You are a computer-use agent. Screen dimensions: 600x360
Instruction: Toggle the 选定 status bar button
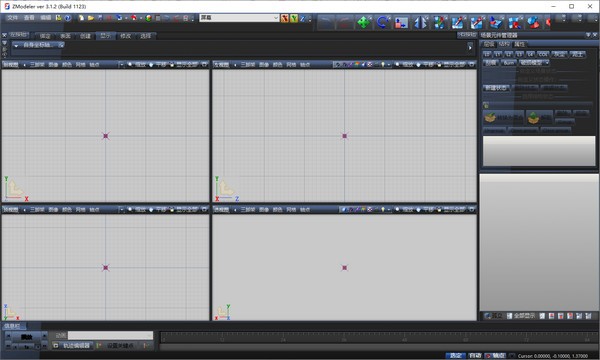pyautogui.click(x=455, y=356)
